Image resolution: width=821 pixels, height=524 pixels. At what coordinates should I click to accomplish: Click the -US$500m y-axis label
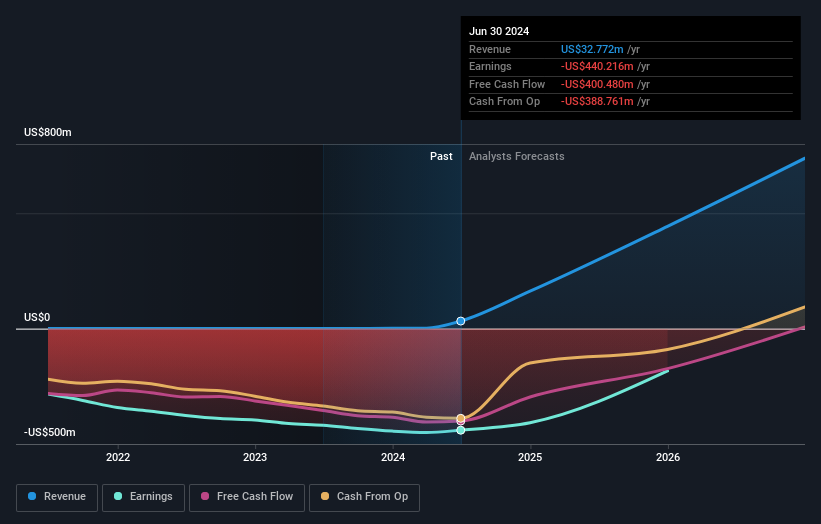50,432
